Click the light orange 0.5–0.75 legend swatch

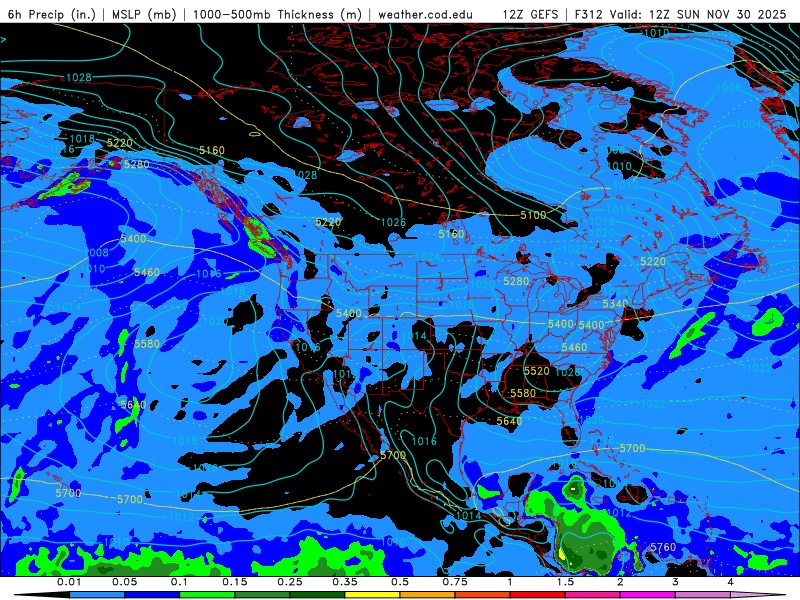[428, 595]
